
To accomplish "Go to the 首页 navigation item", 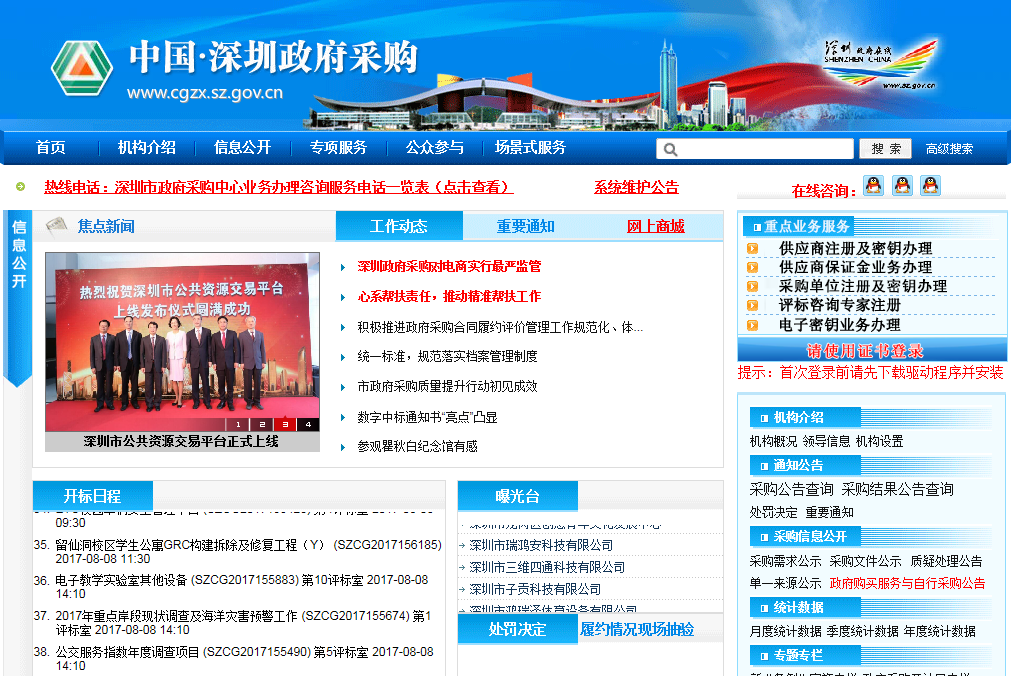I will (x=50, y=148).
